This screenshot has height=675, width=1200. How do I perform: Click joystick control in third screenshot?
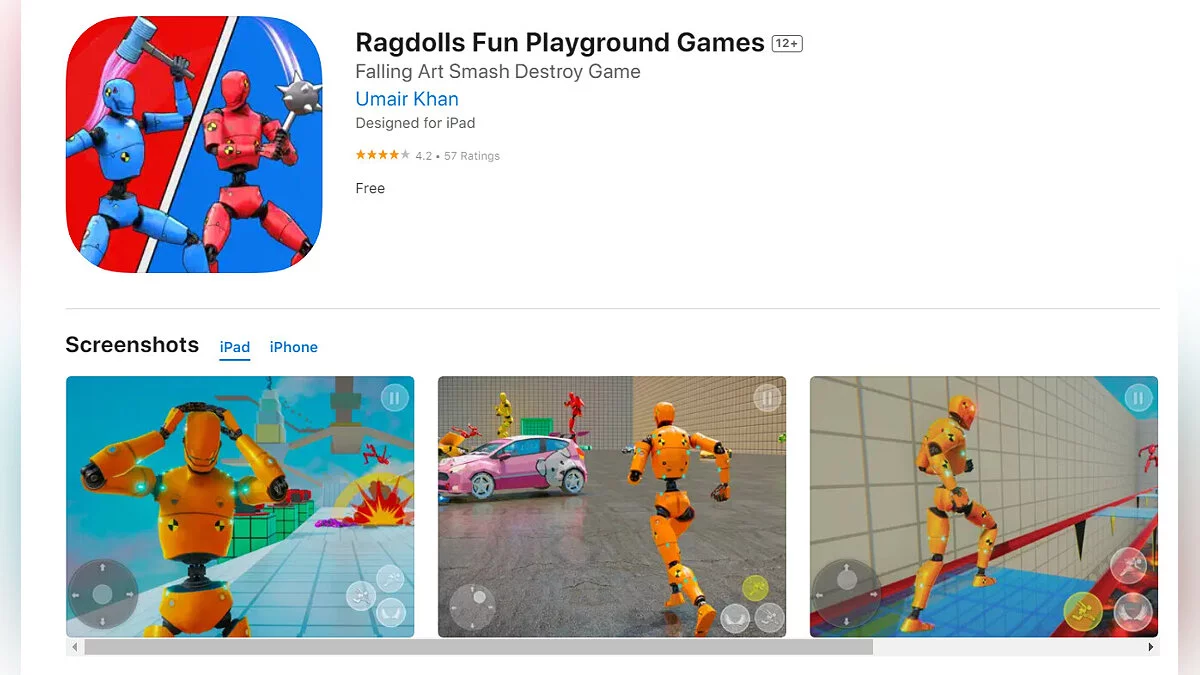coord(846,594)
